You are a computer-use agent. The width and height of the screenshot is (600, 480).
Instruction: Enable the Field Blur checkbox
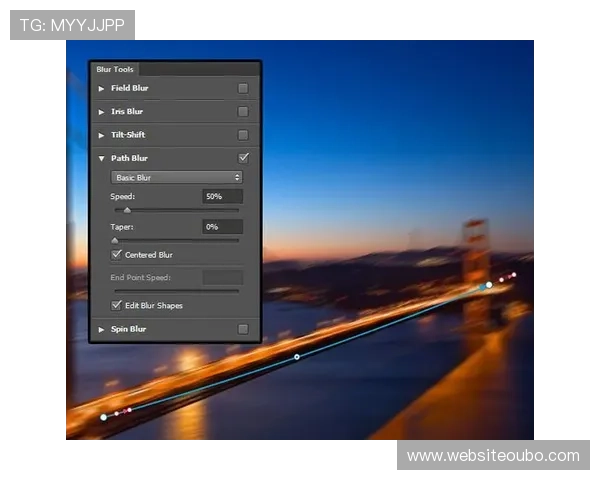coord(243,88)
